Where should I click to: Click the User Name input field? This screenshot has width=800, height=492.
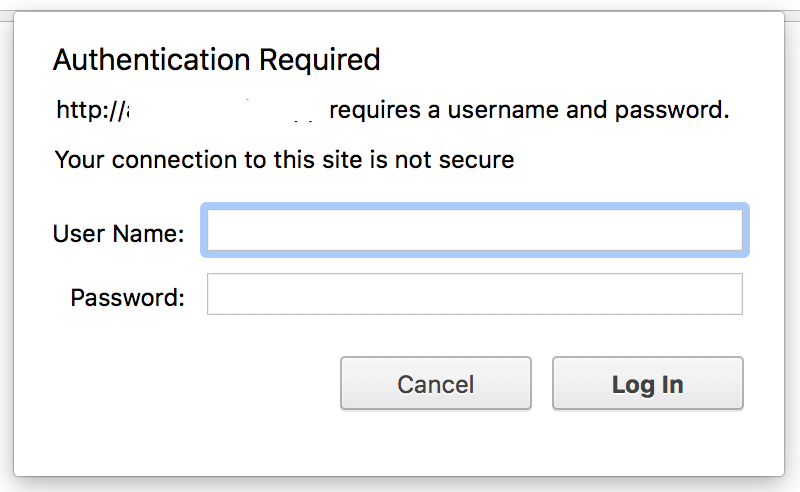(474, 230)
